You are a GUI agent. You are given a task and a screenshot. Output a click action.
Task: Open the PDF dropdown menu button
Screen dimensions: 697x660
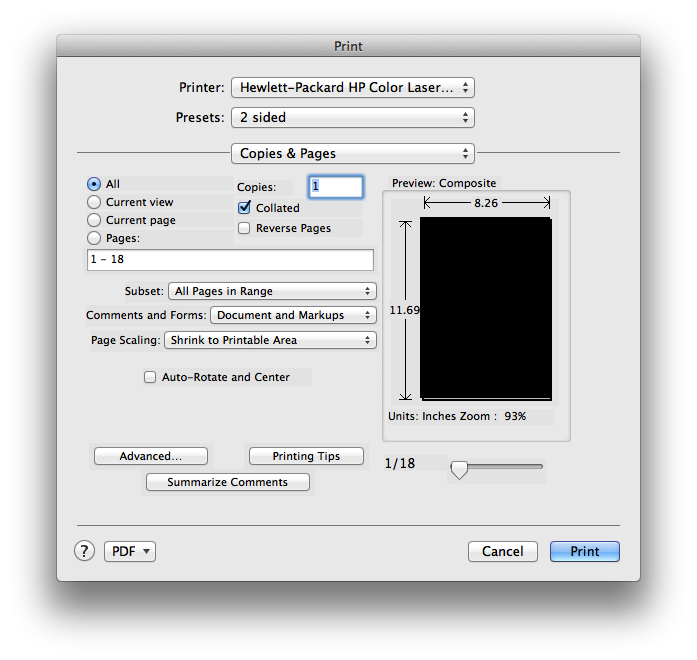[x=130, y=552]
